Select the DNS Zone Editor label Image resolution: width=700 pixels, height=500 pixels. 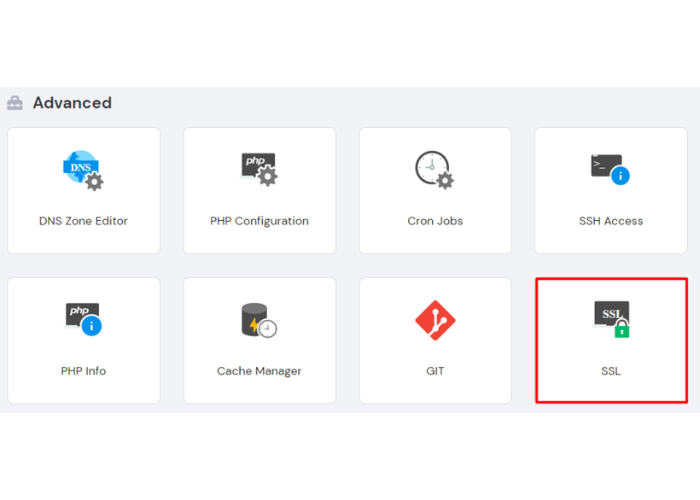pos(83,221)
